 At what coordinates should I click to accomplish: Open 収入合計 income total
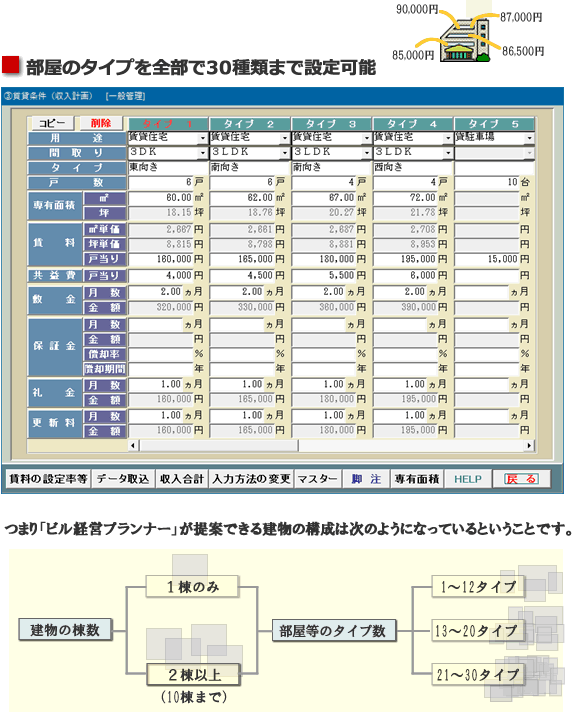[182, 479]
